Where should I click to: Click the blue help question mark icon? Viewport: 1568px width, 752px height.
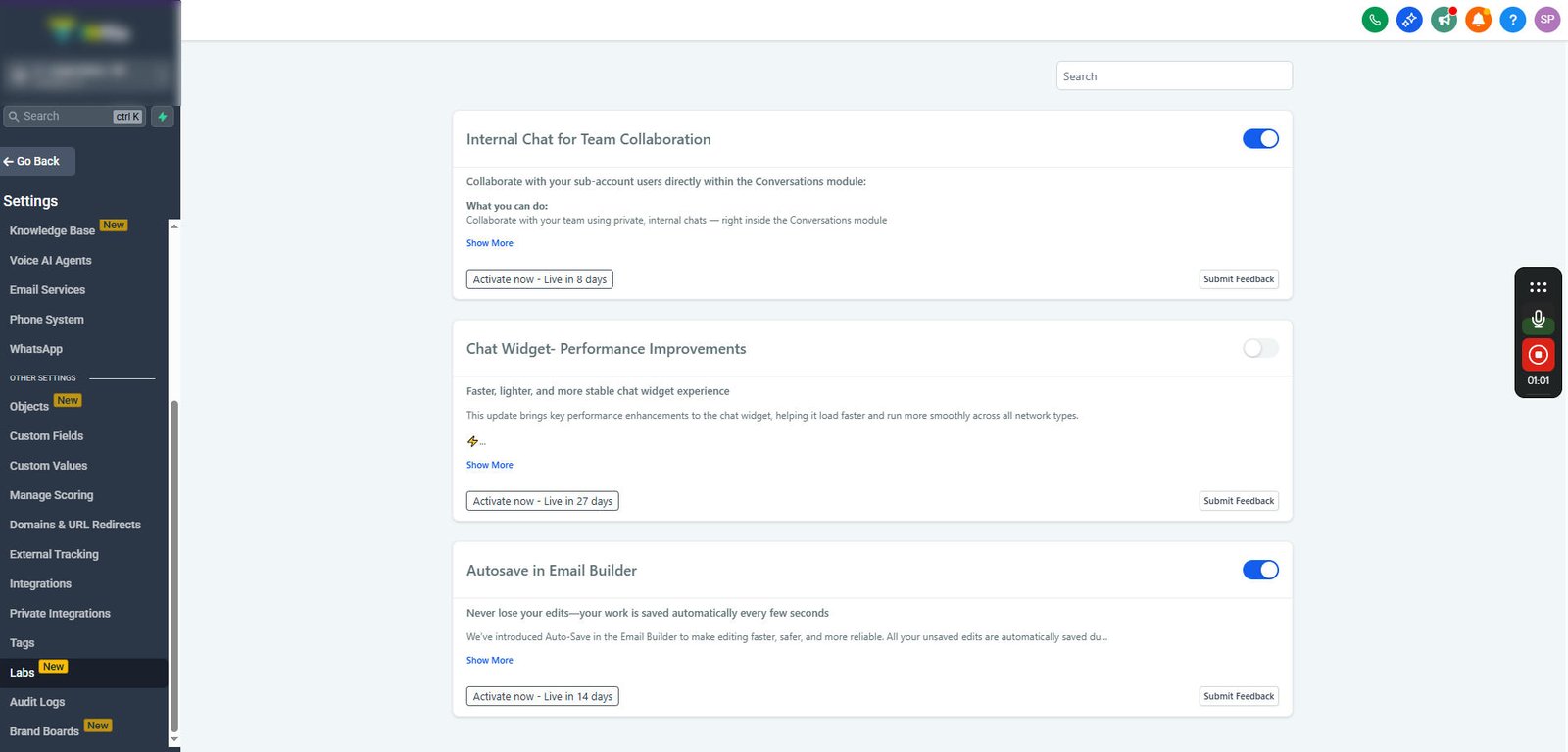coord(1513,19)
